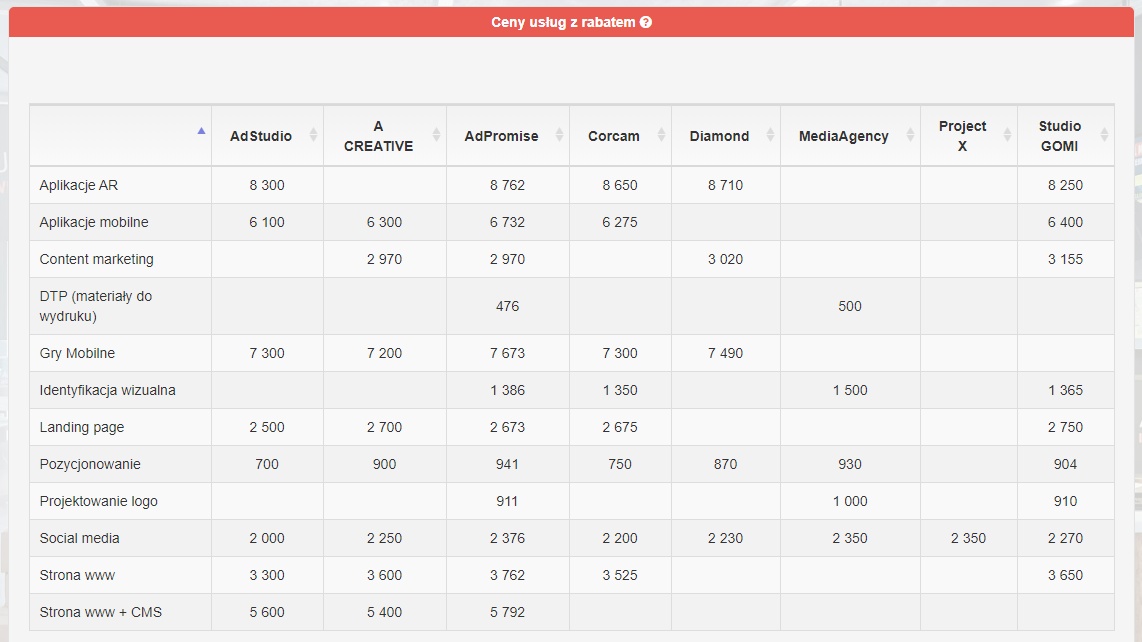Select the Social media row label
The height and width of the screenshot is (642, 1142).
pyautogui.click(x=79, y=539)
